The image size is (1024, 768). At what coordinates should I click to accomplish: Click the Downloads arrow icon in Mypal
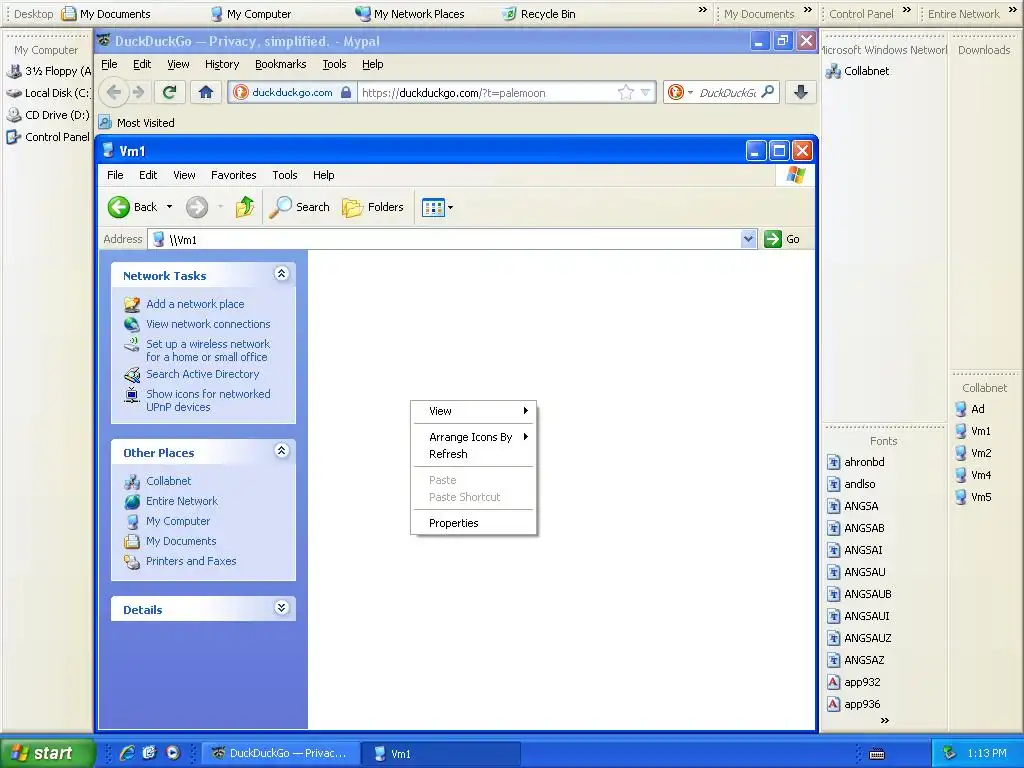tap(801, 93)
